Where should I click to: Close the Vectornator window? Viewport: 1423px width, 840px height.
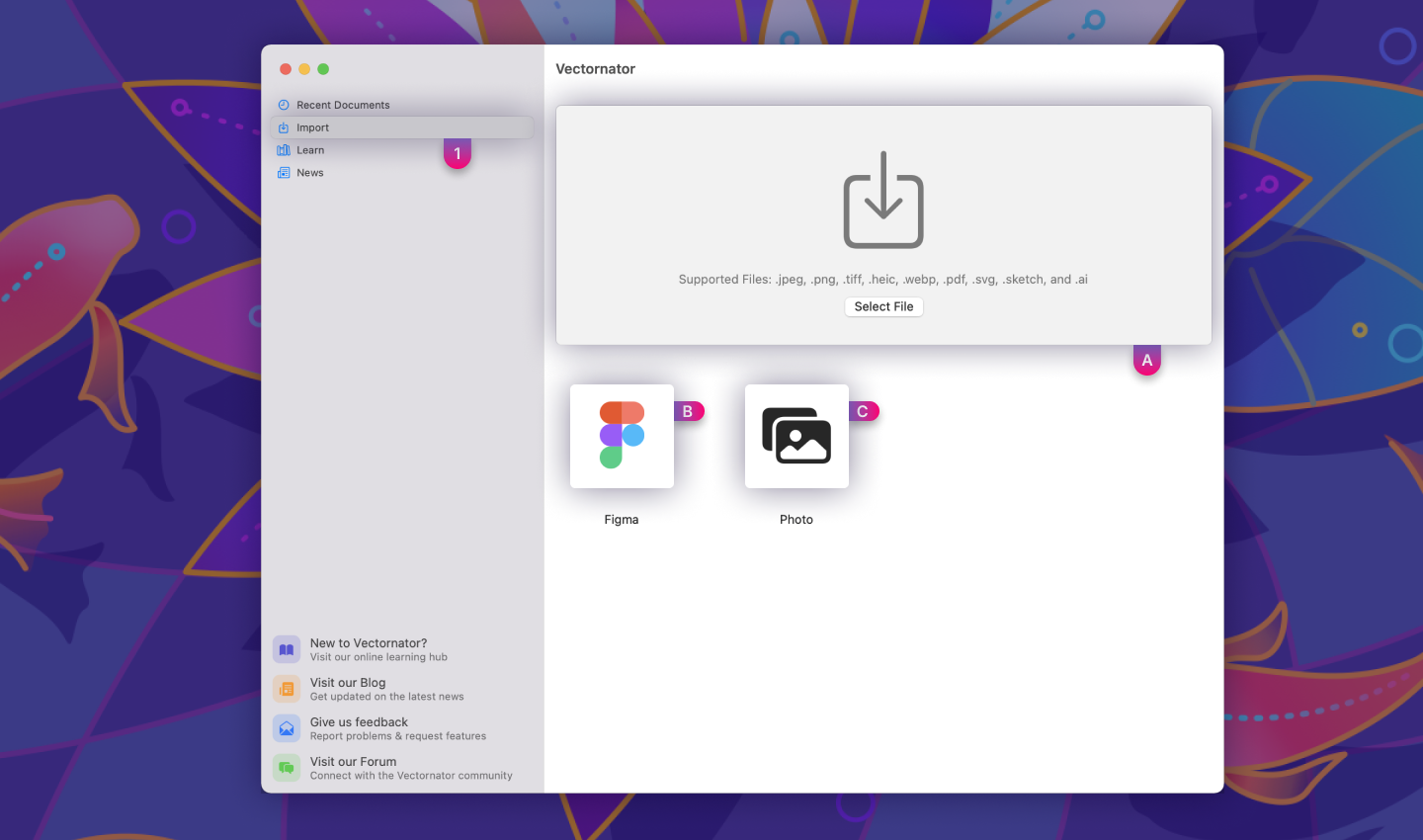[286, 69]
